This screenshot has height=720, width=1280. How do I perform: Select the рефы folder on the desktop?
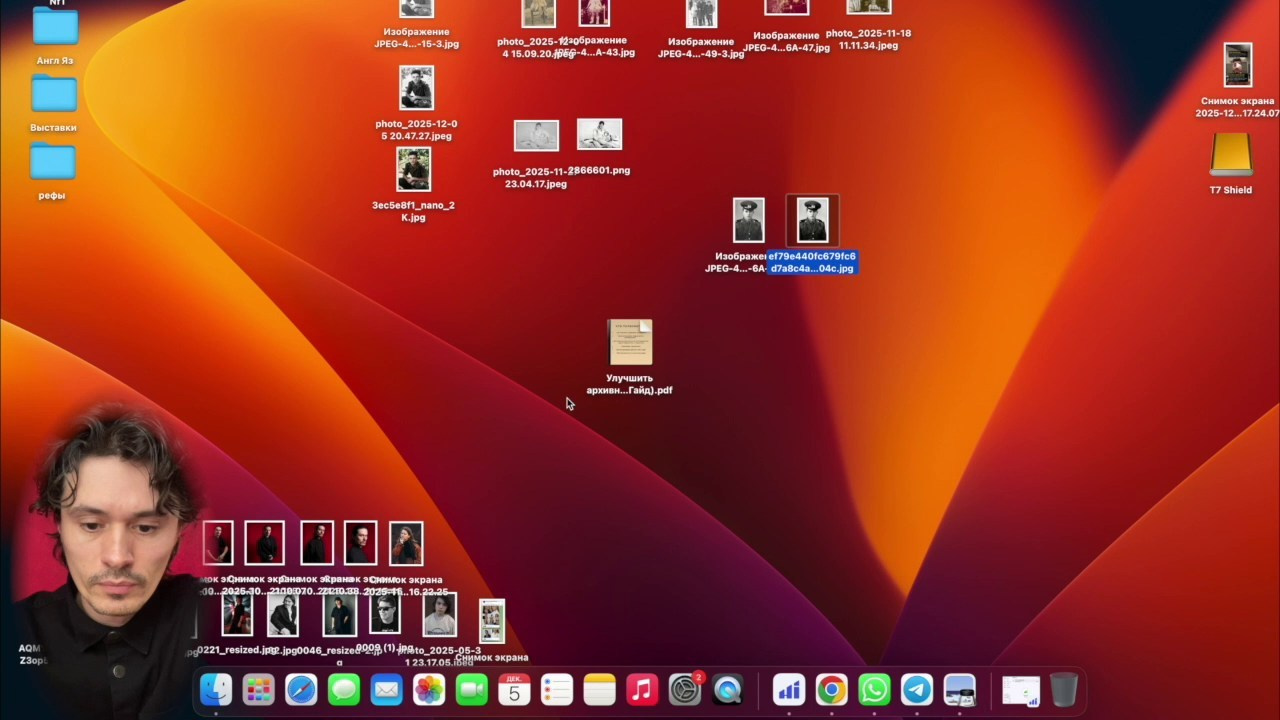53,161
